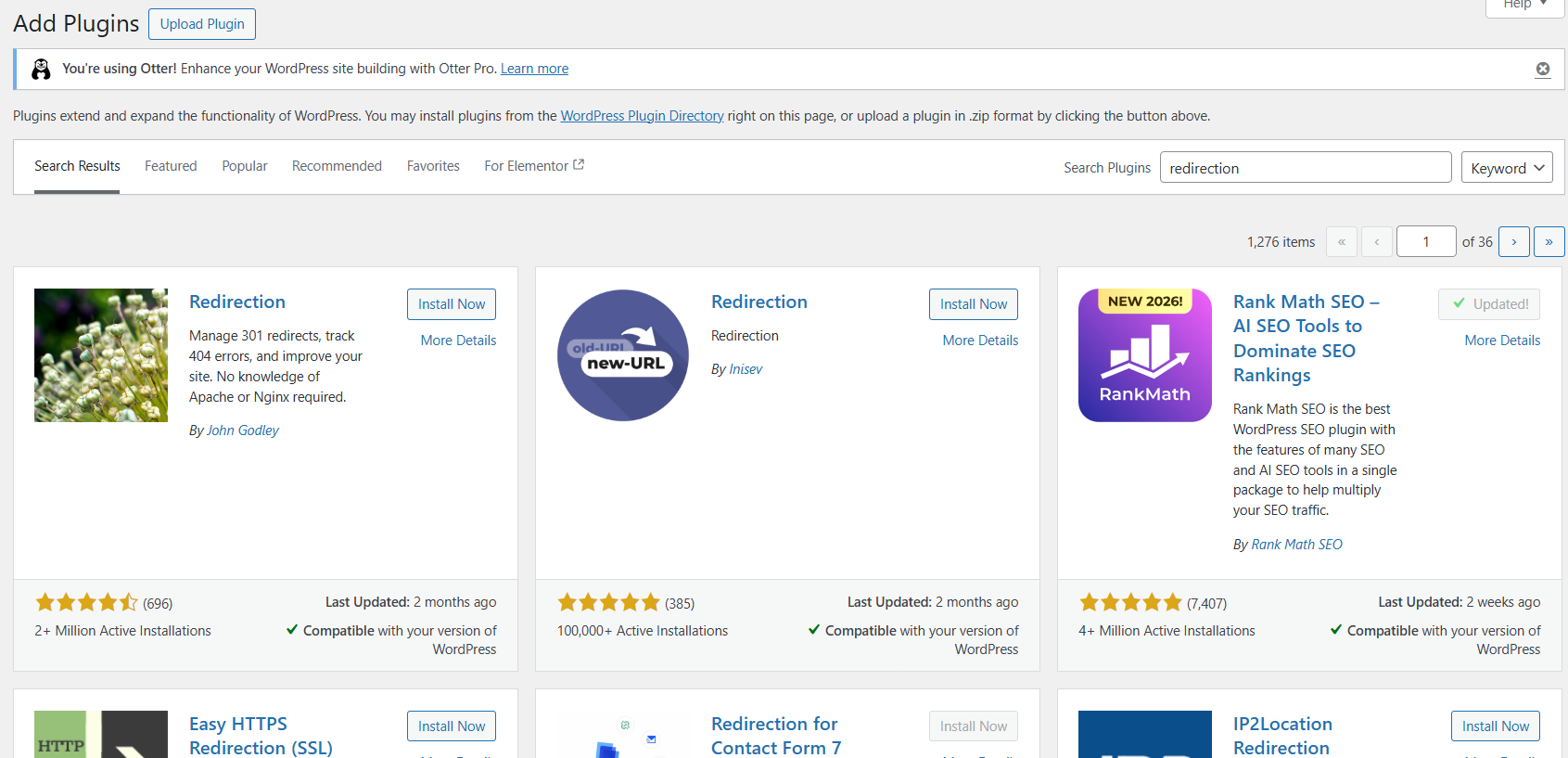Switch to the Search Results tab

tap(77, 166)
